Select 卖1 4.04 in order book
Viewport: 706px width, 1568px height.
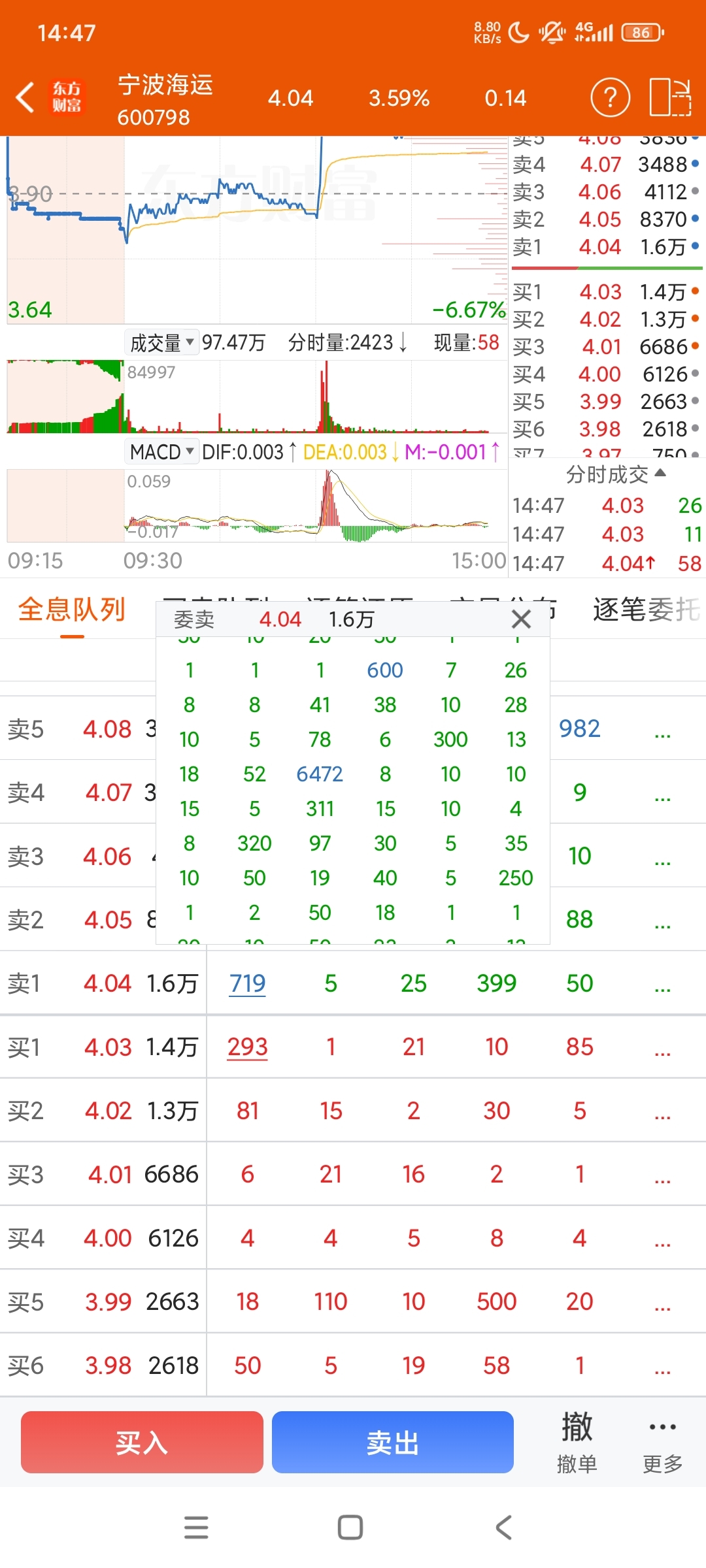[x=606, y=247]
